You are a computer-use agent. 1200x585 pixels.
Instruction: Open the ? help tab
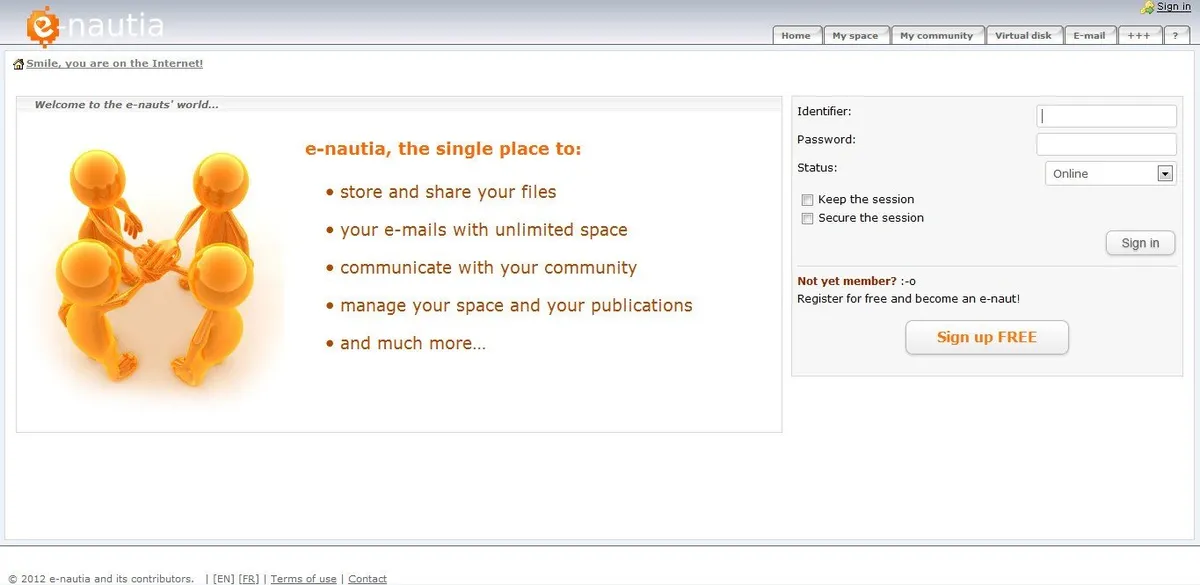click(x=1175, y=35)
